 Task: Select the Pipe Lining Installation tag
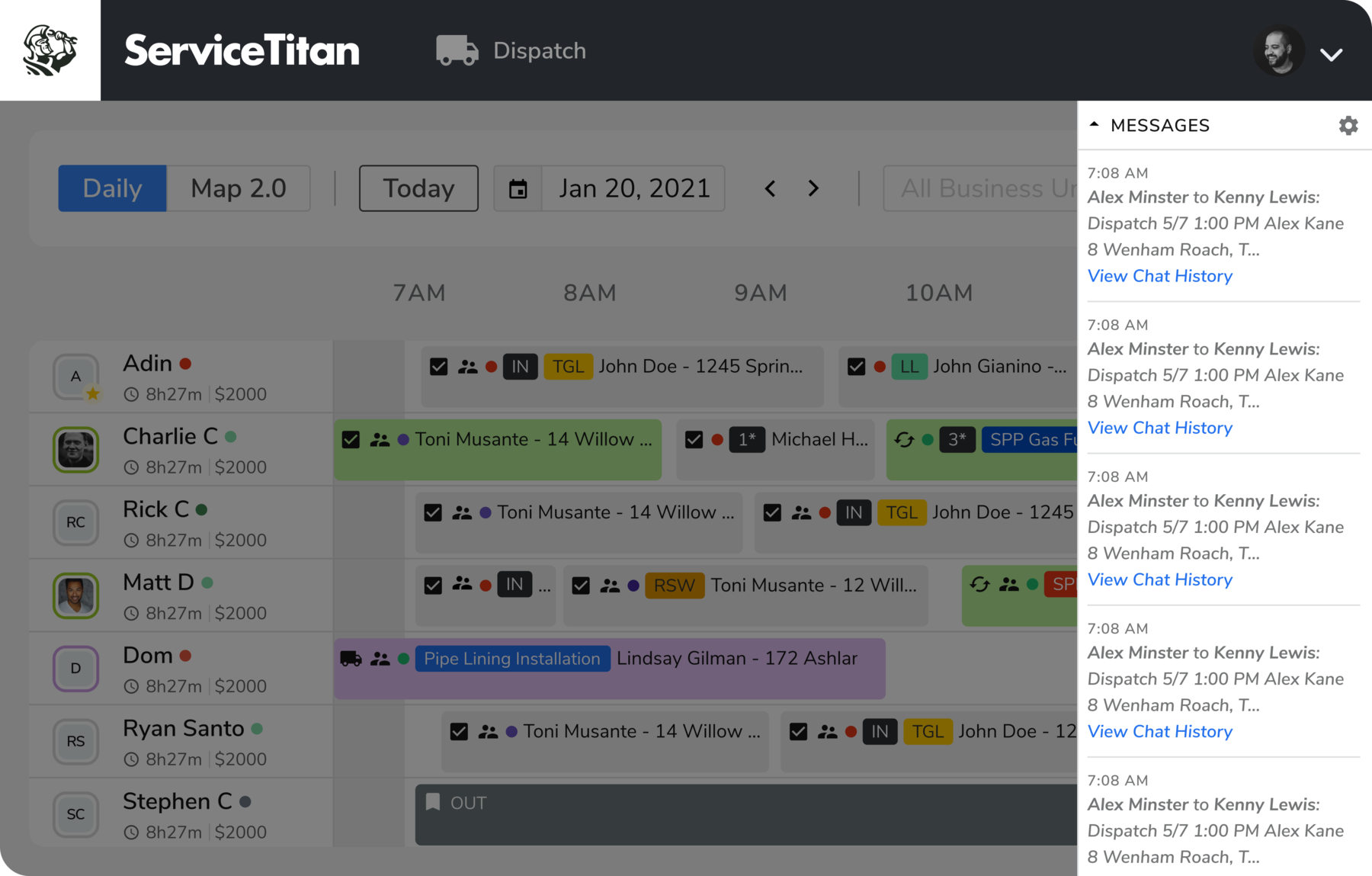(512, 659)
